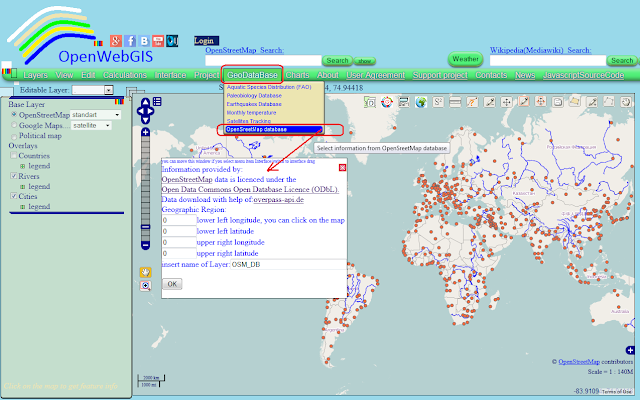Pan the map left with the arrow
The width and height of the screenshot is (640, 400).
pyautogui.click(x=140, y=111)
